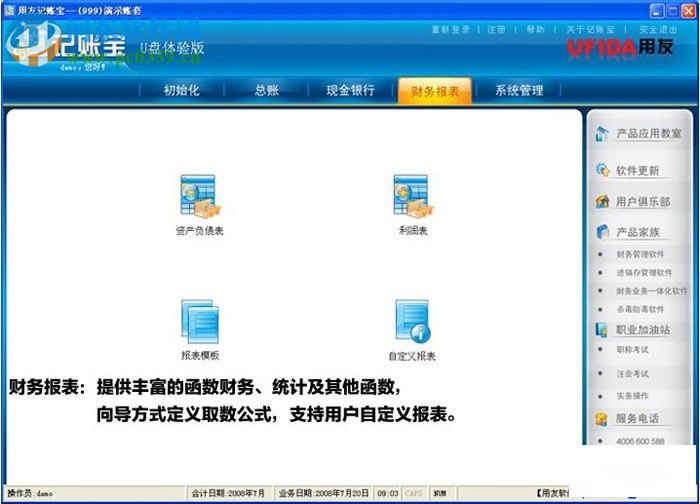The image size is (700, 504).
Task: Open the 软件更新 link
Action: coord(637,171)
